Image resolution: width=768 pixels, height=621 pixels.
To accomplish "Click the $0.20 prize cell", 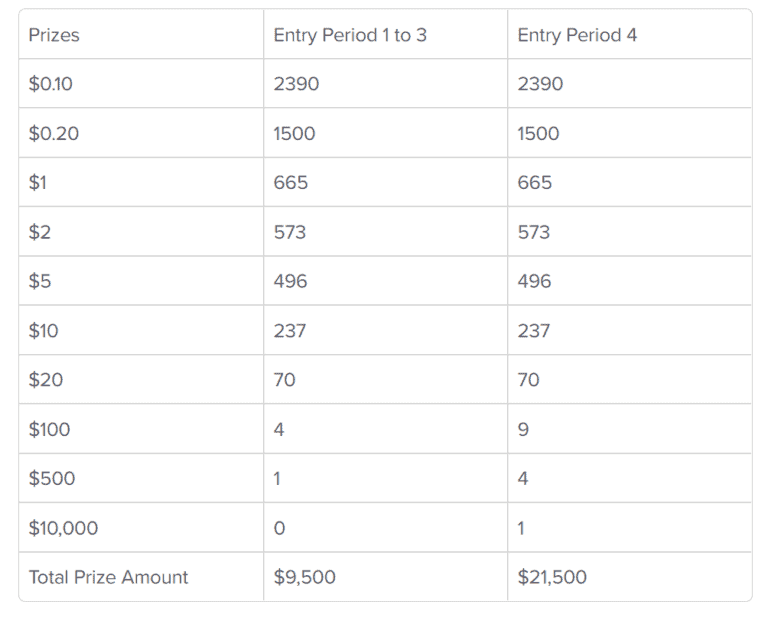I will (54, 133).
